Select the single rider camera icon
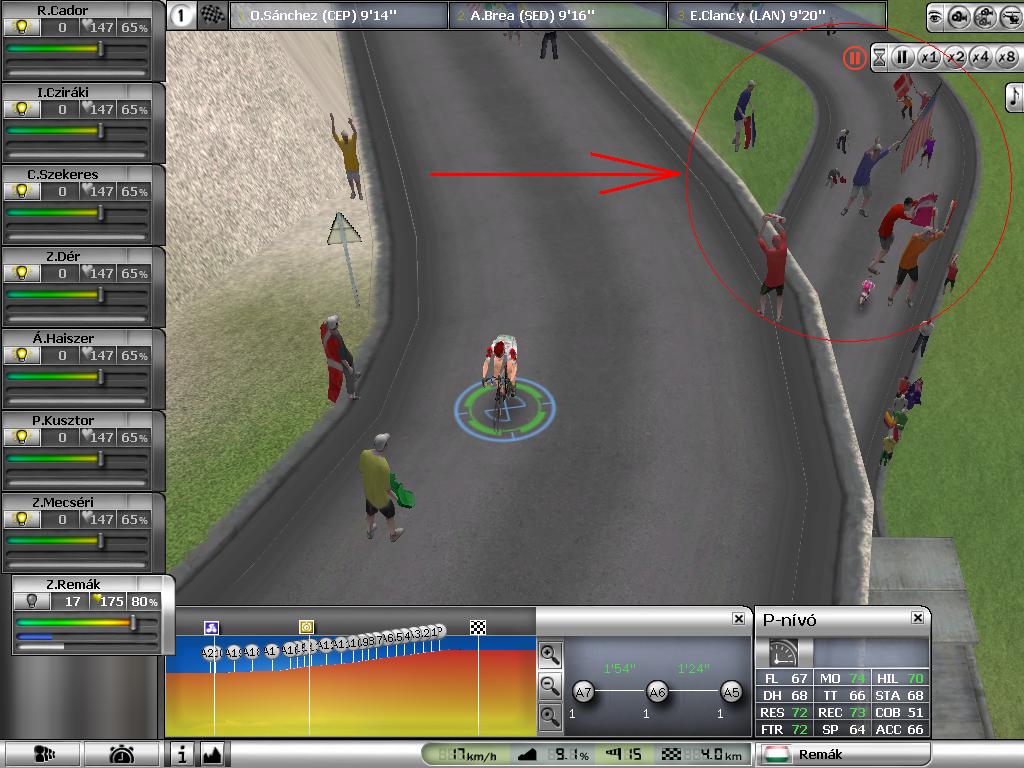Viewport: 1024px width, 768px height. 959,16
